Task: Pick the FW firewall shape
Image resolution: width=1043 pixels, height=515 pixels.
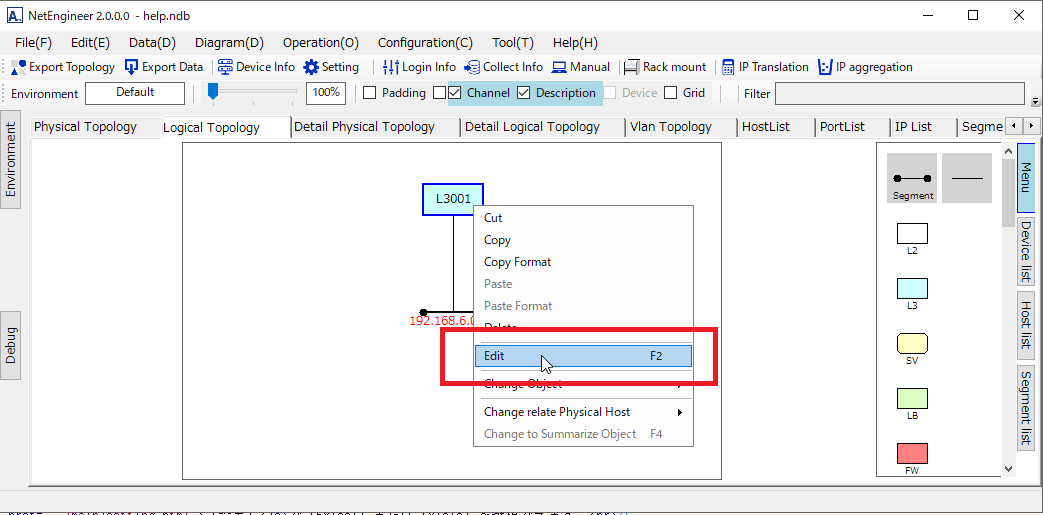Action: [912, 453]
